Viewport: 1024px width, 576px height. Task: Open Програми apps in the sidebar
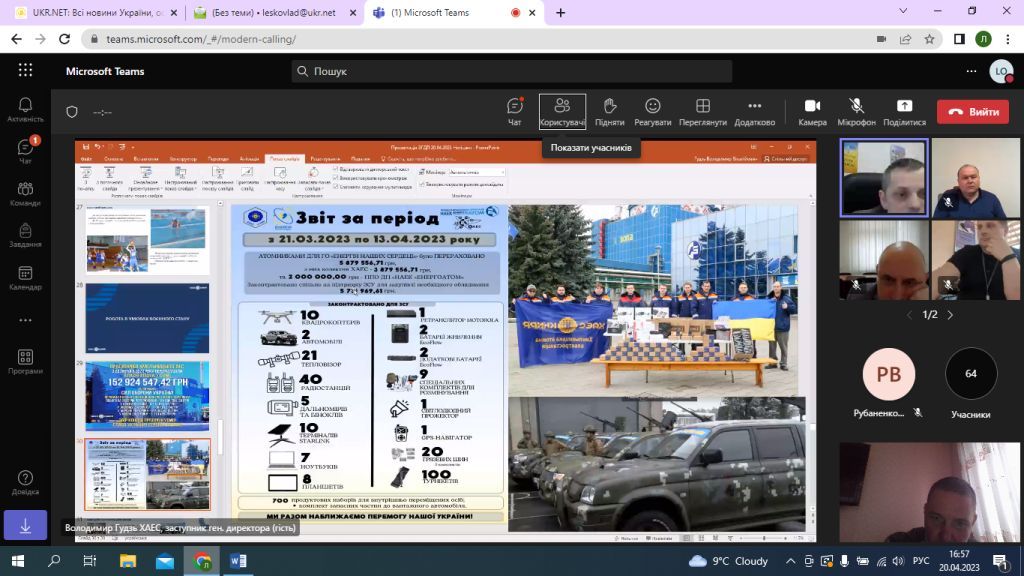pos(25,362)
